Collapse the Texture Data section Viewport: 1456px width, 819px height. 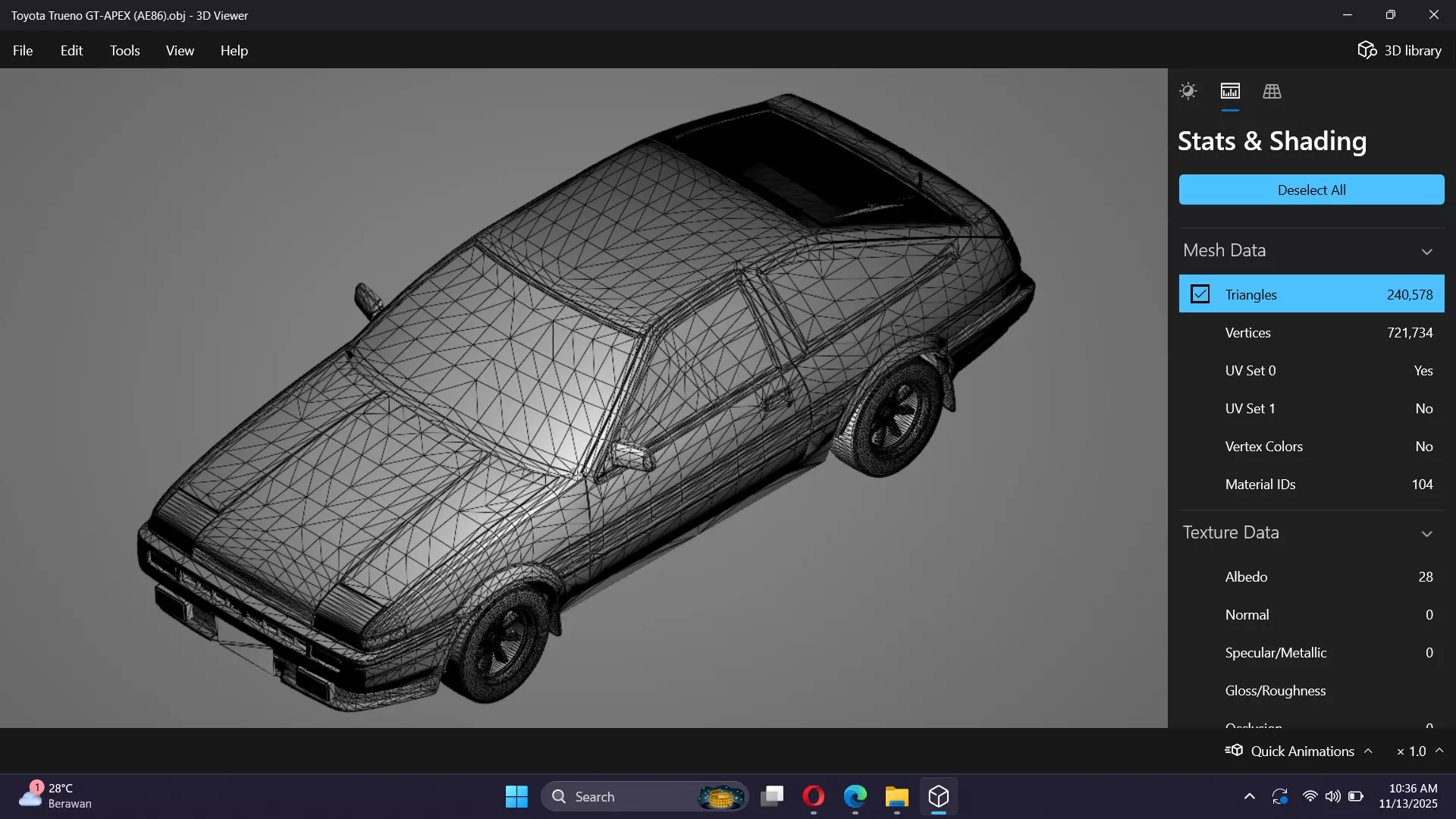[x=1426, y=533]
